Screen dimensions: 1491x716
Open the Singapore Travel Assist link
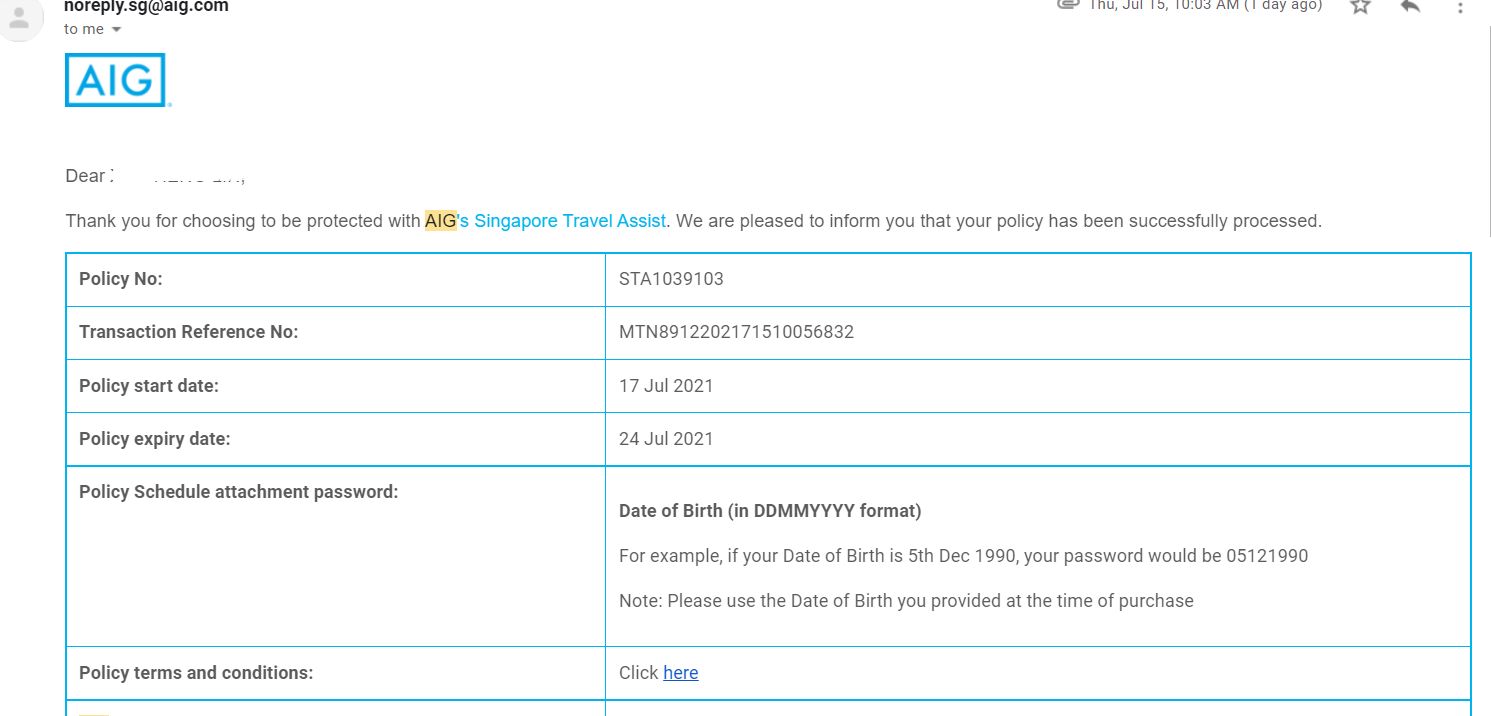click(x=570, y=221)
